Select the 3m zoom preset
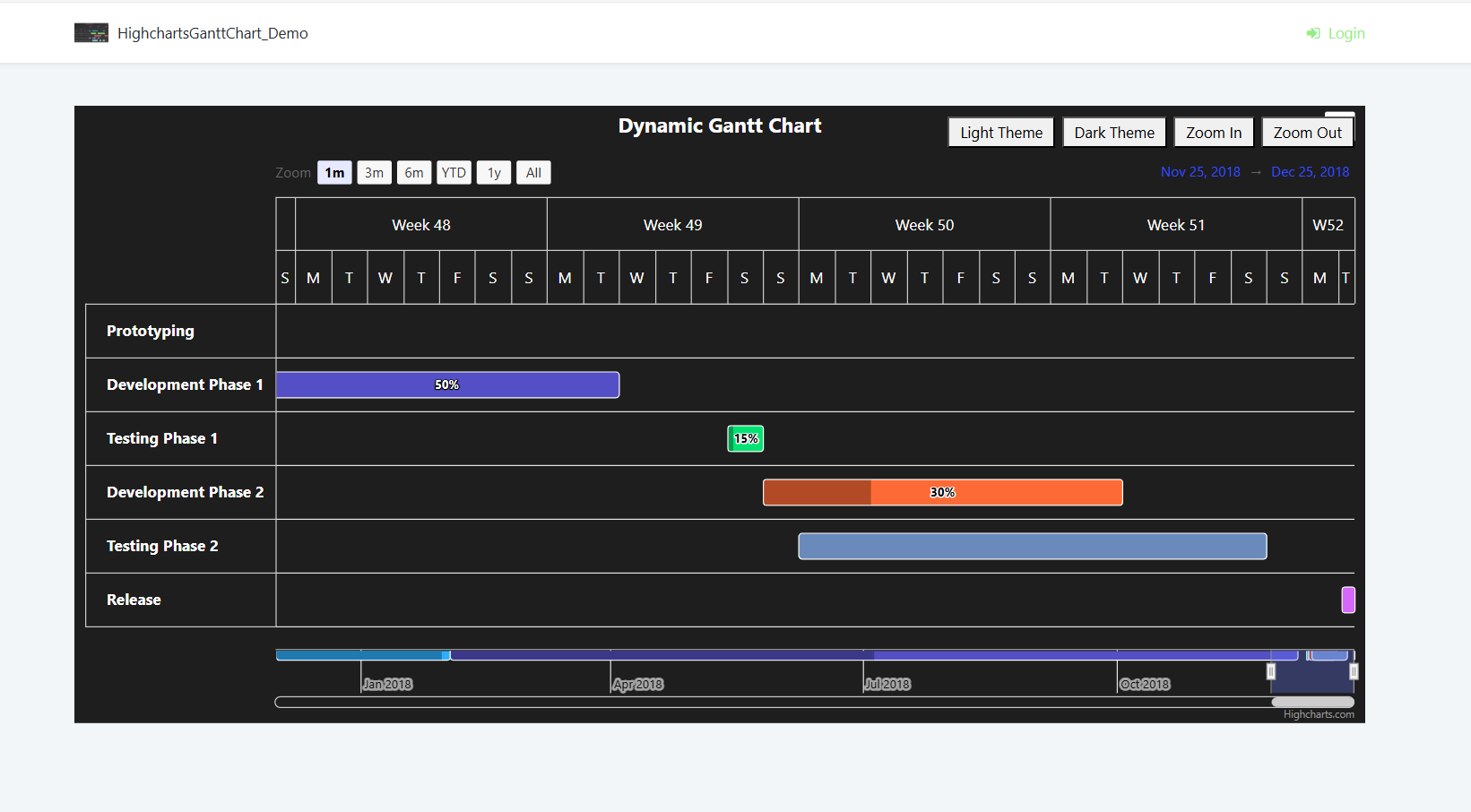Viewport: 1471px width, 812px height. click(374, 172)
